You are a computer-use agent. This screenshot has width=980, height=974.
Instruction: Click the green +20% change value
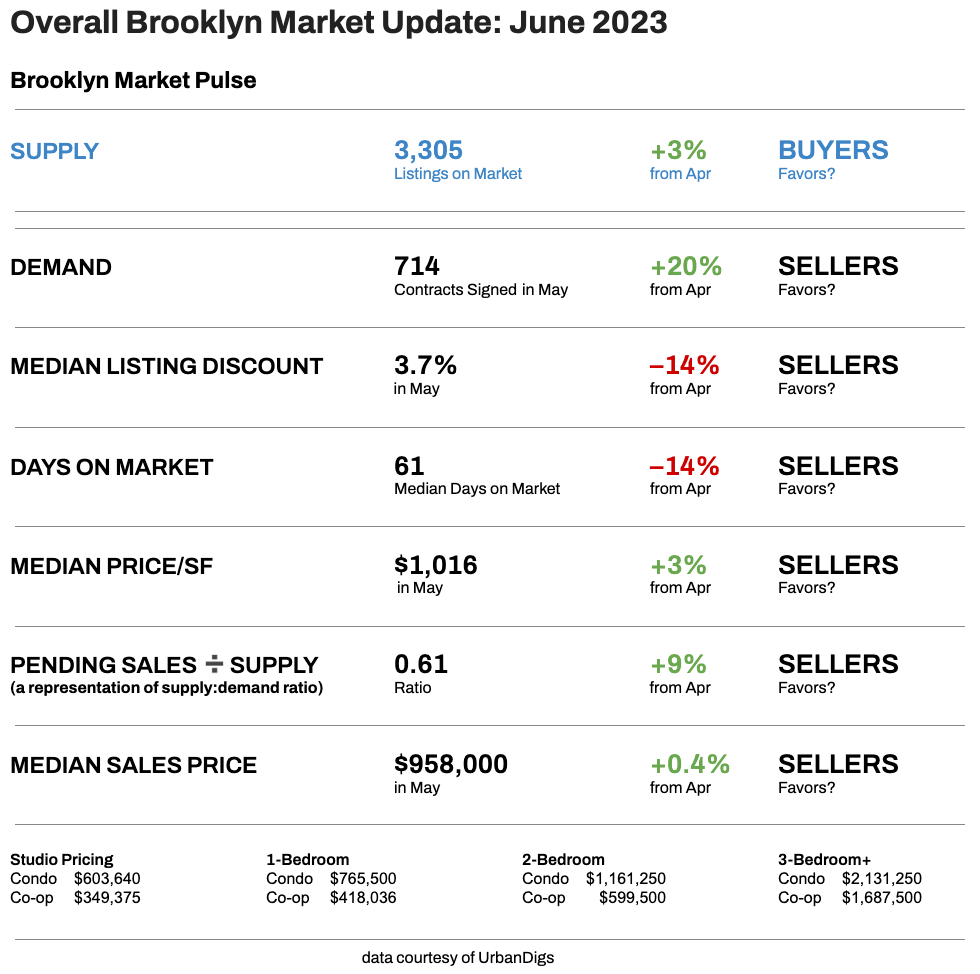tap(685, 266)
